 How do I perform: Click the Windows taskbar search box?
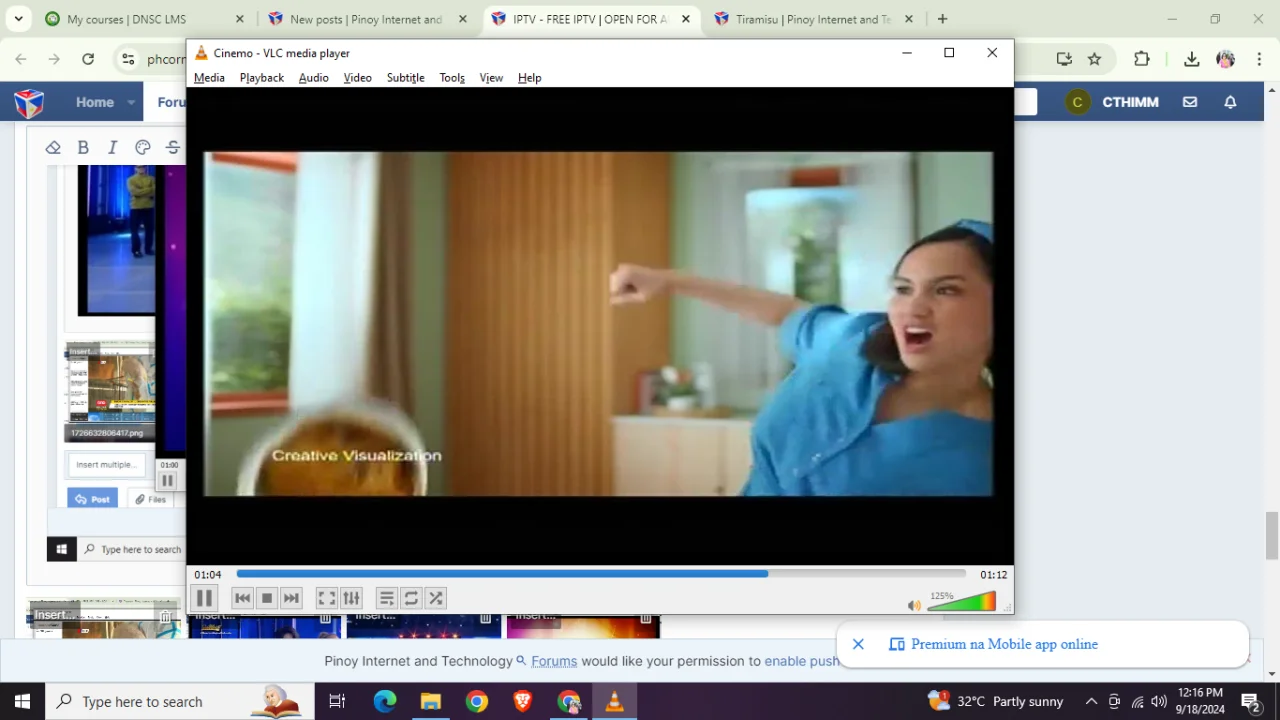tap(180, 701)
